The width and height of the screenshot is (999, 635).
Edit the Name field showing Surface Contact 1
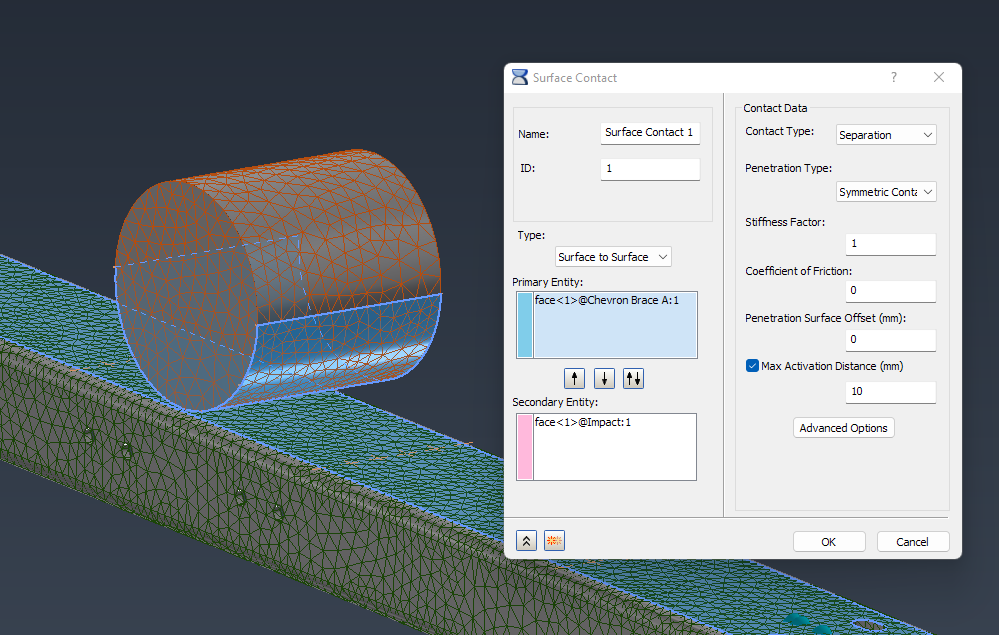pos(650,132)
